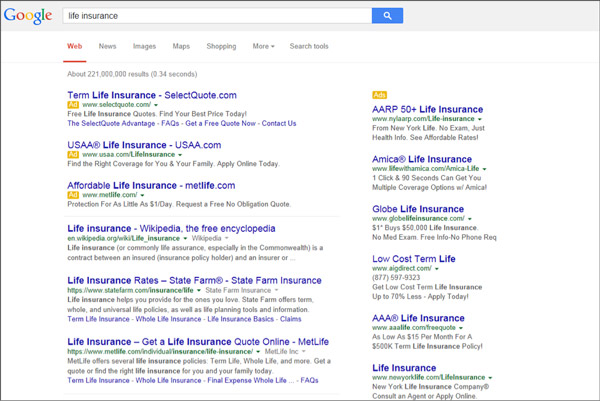Open Affordable Life Insurance - metlife.com ad

151,186
